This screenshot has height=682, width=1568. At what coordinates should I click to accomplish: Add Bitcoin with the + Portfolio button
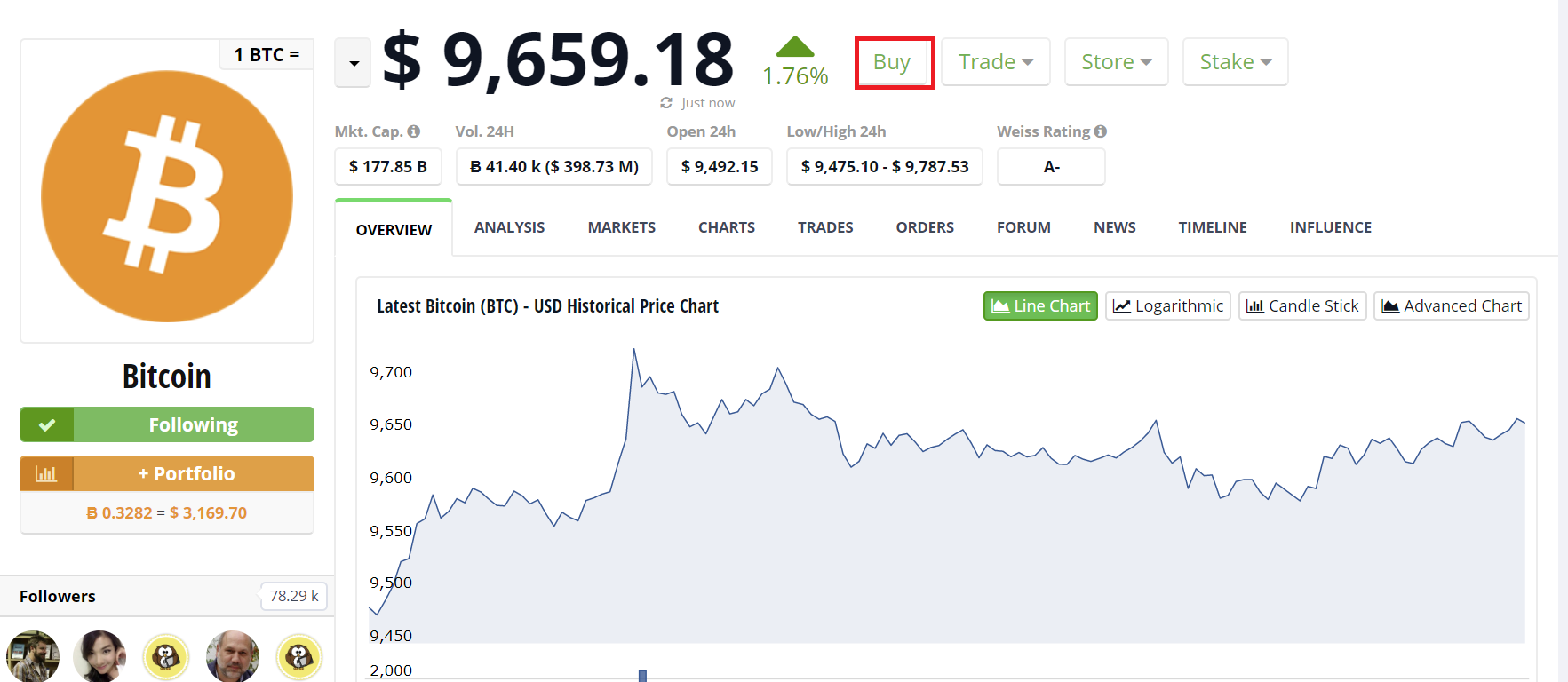point(167,473)
